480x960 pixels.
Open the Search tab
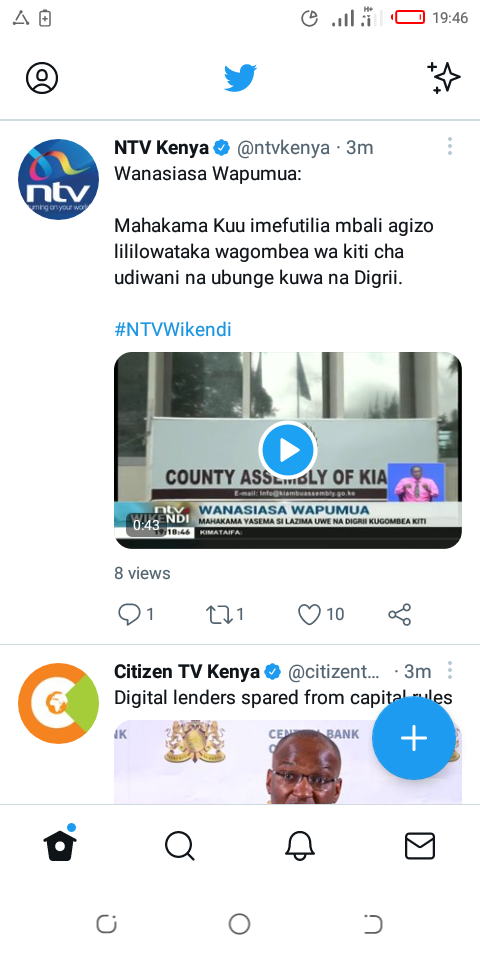click(179, 847)
